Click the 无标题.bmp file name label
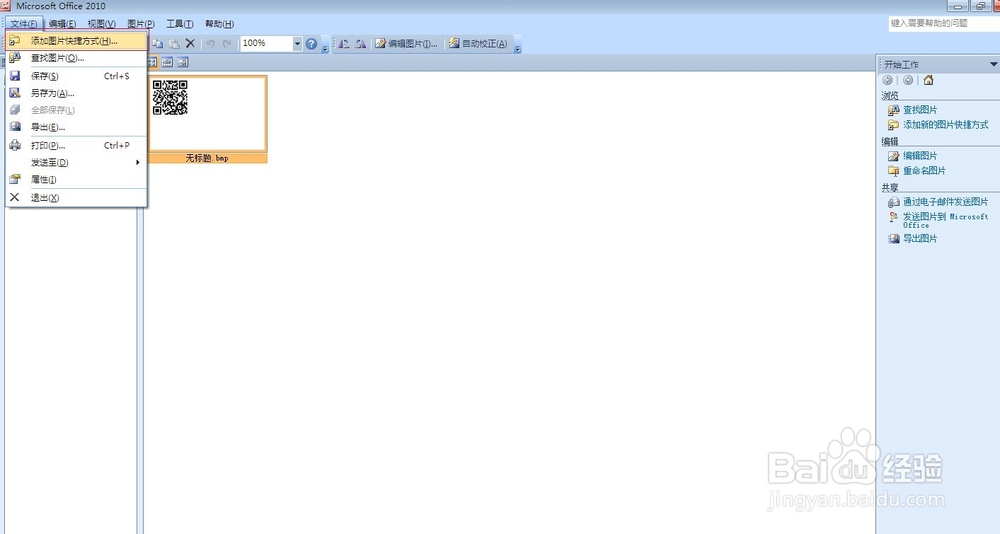This screenshot has width=1000, height=534. pos(207,158)
